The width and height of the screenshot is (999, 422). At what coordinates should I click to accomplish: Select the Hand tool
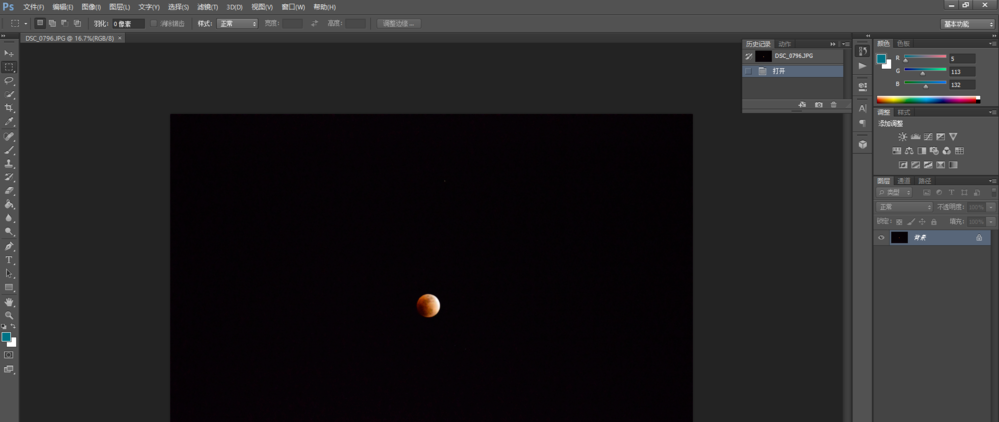(x=9, y=301)
